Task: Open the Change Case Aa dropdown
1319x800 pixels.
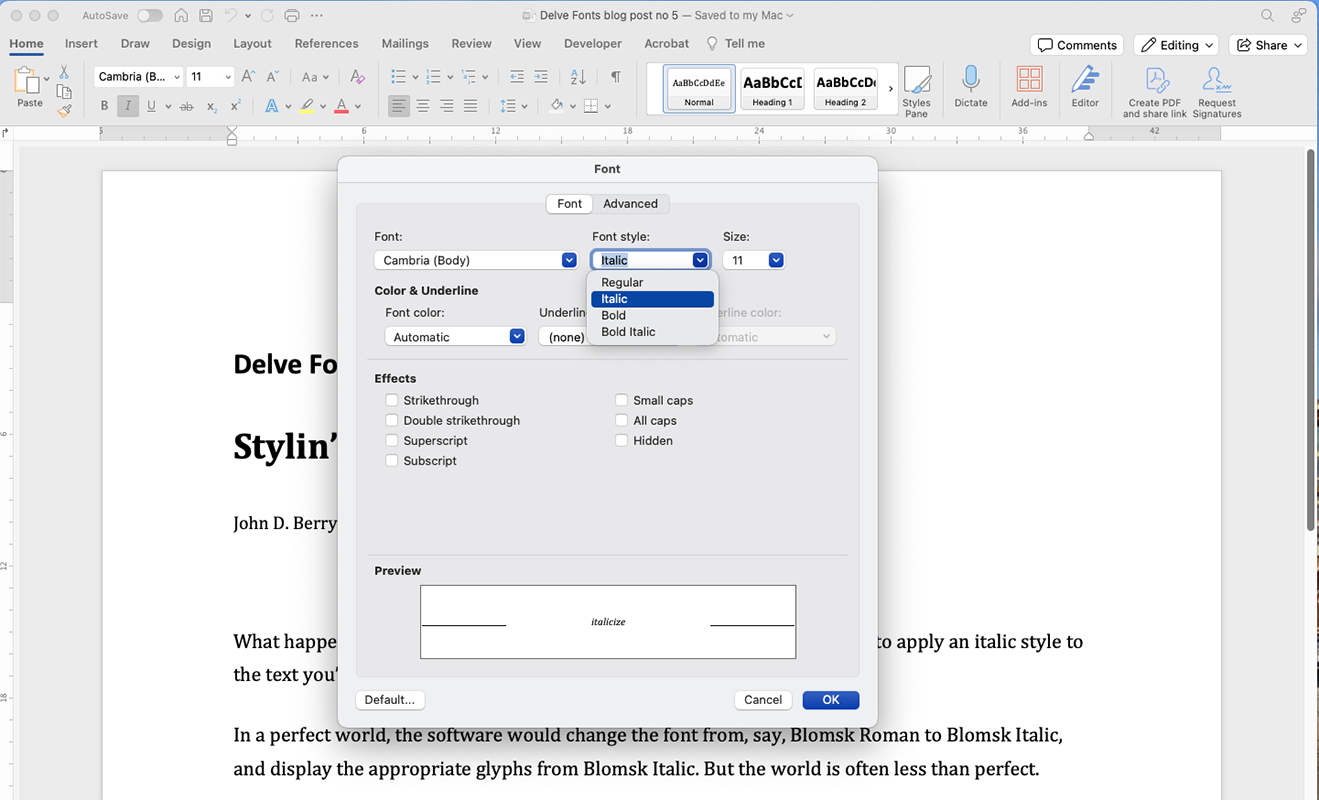Action: (315, 77)
